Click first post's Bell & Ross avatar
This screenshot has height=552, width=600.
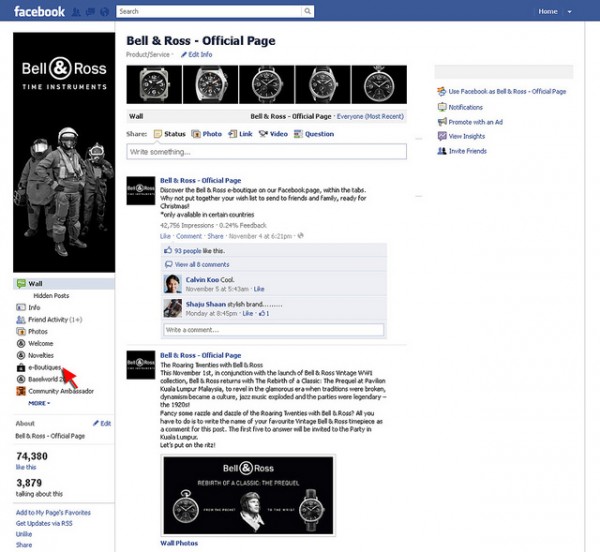(141, 191)
